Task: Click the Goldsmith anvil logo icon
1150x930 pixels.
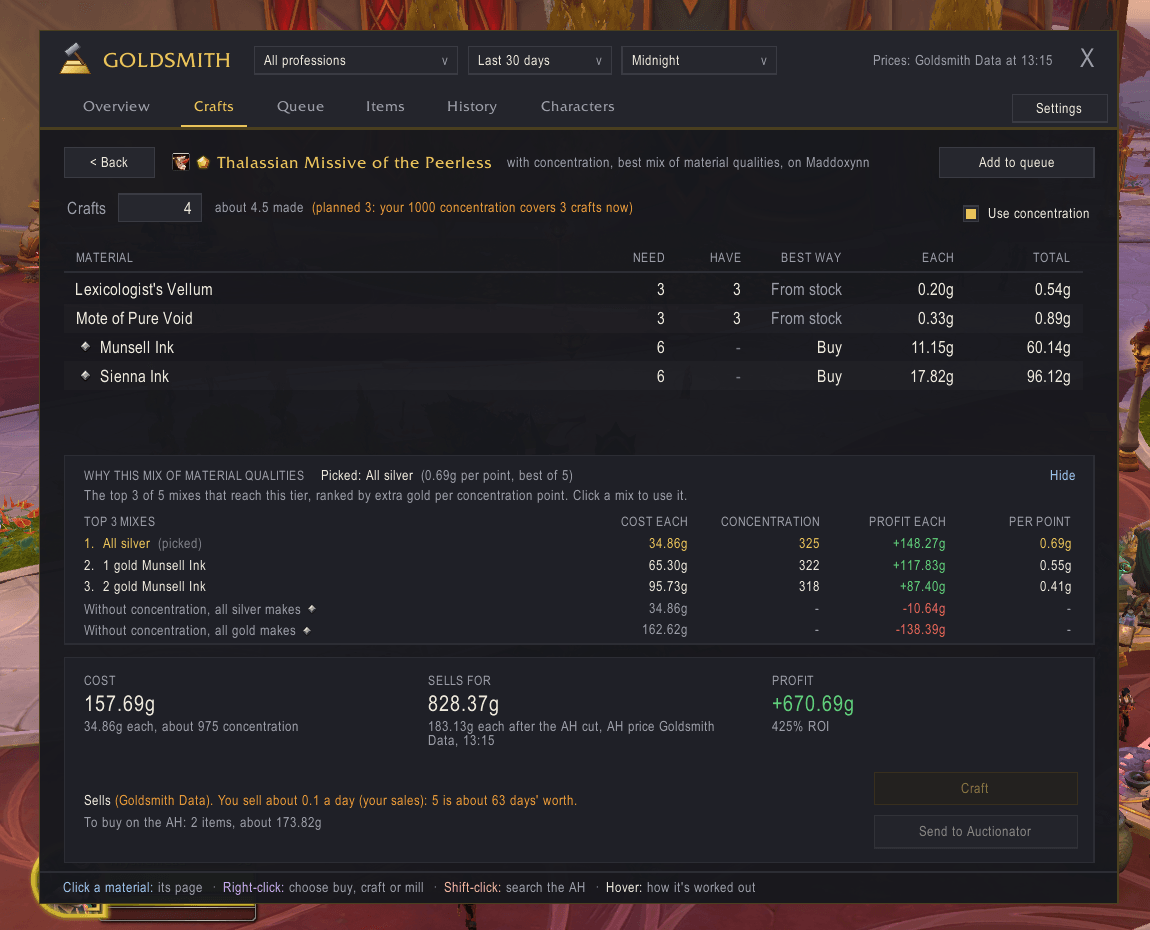Action: 75,59
